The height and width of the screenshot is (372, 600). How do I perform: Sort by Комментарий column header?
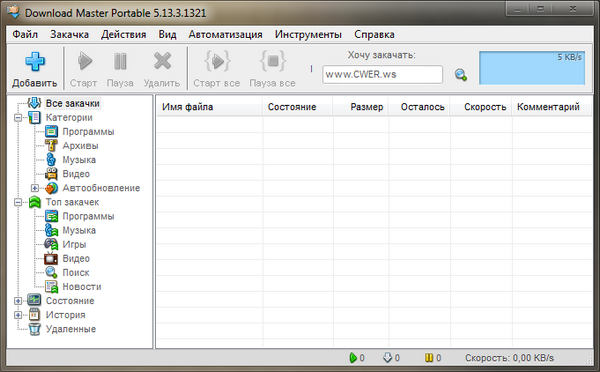coord(552,107)
